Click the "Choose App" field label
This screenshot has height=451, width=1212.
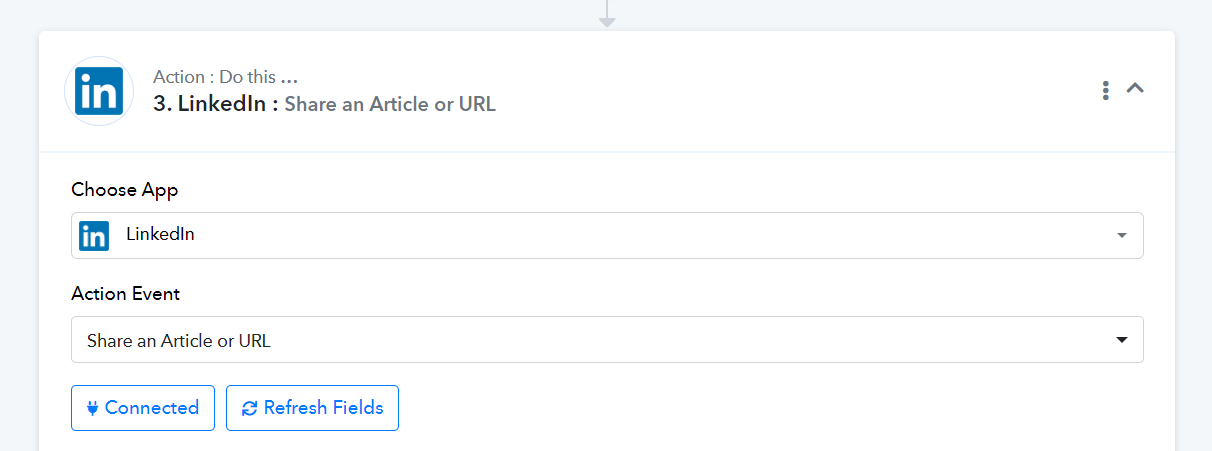125,190
